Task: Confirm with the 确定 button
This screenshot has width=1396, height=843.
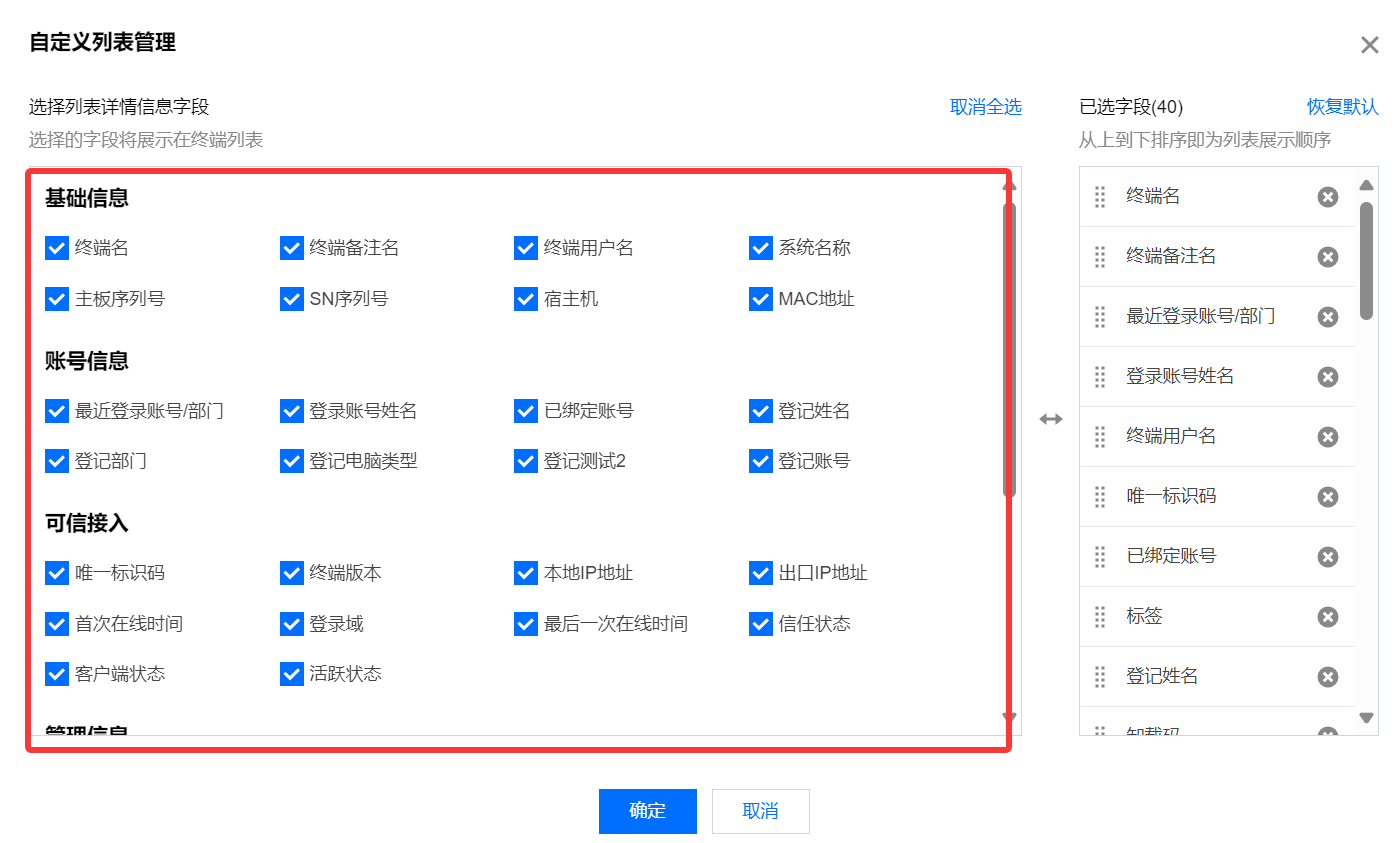Action: click(647, 811)
